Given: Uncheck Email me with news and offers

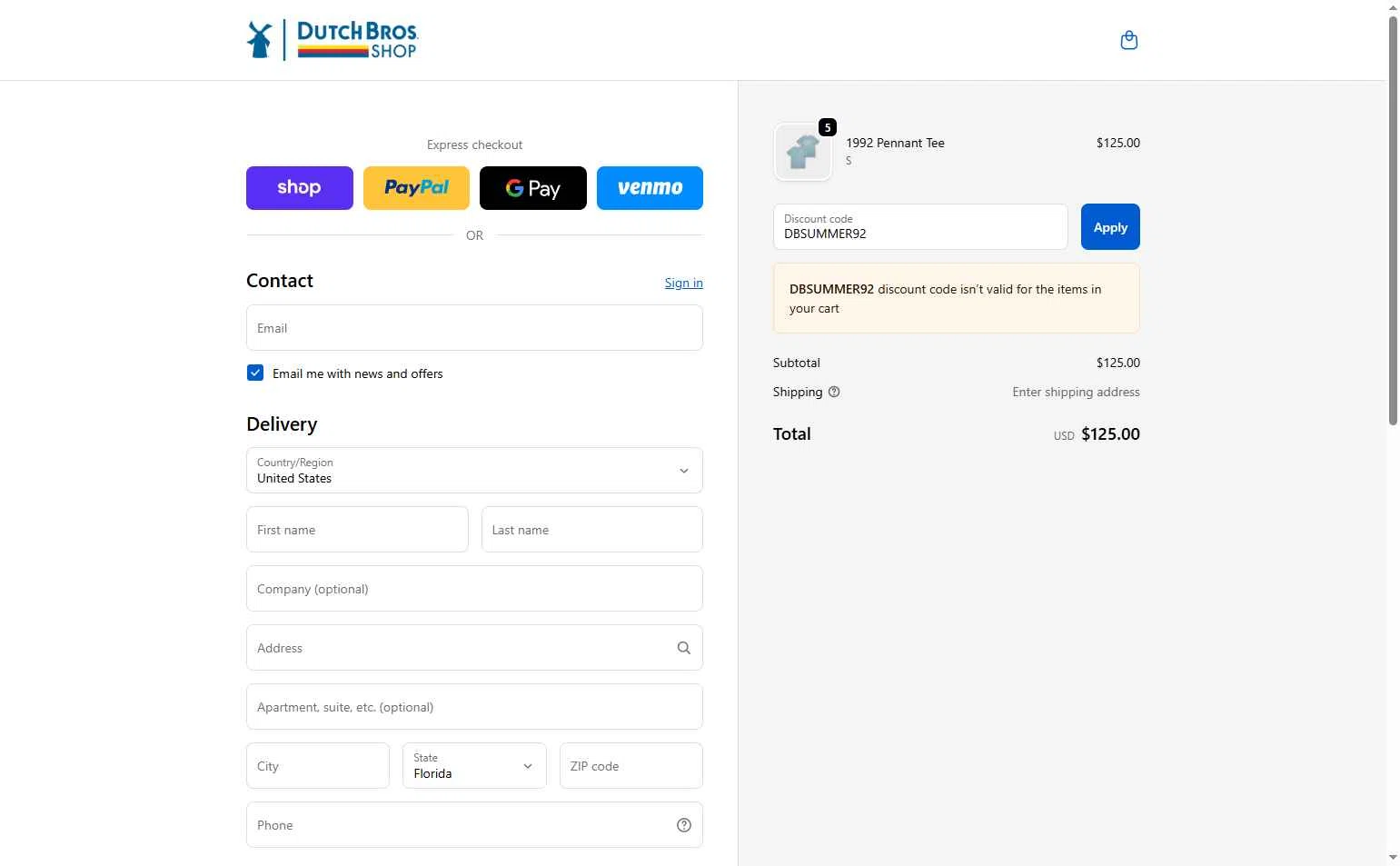Looking at the screenshot, I should (255, 373).
